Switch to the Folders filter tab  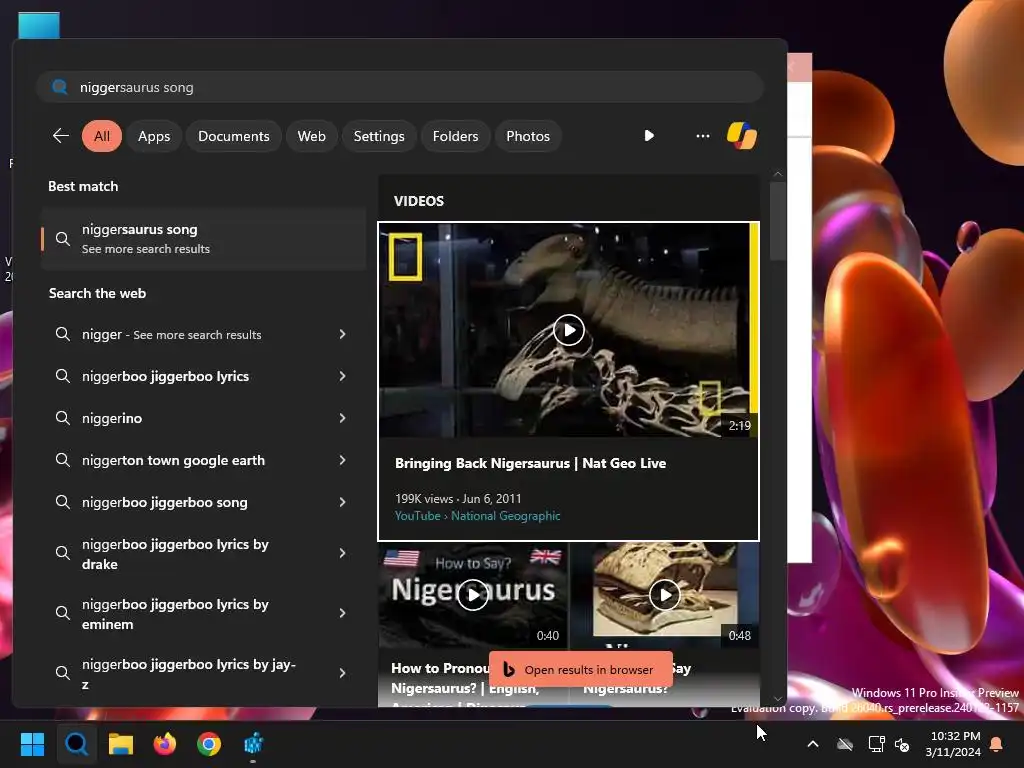pyautogui.click(x=455, y=136)
